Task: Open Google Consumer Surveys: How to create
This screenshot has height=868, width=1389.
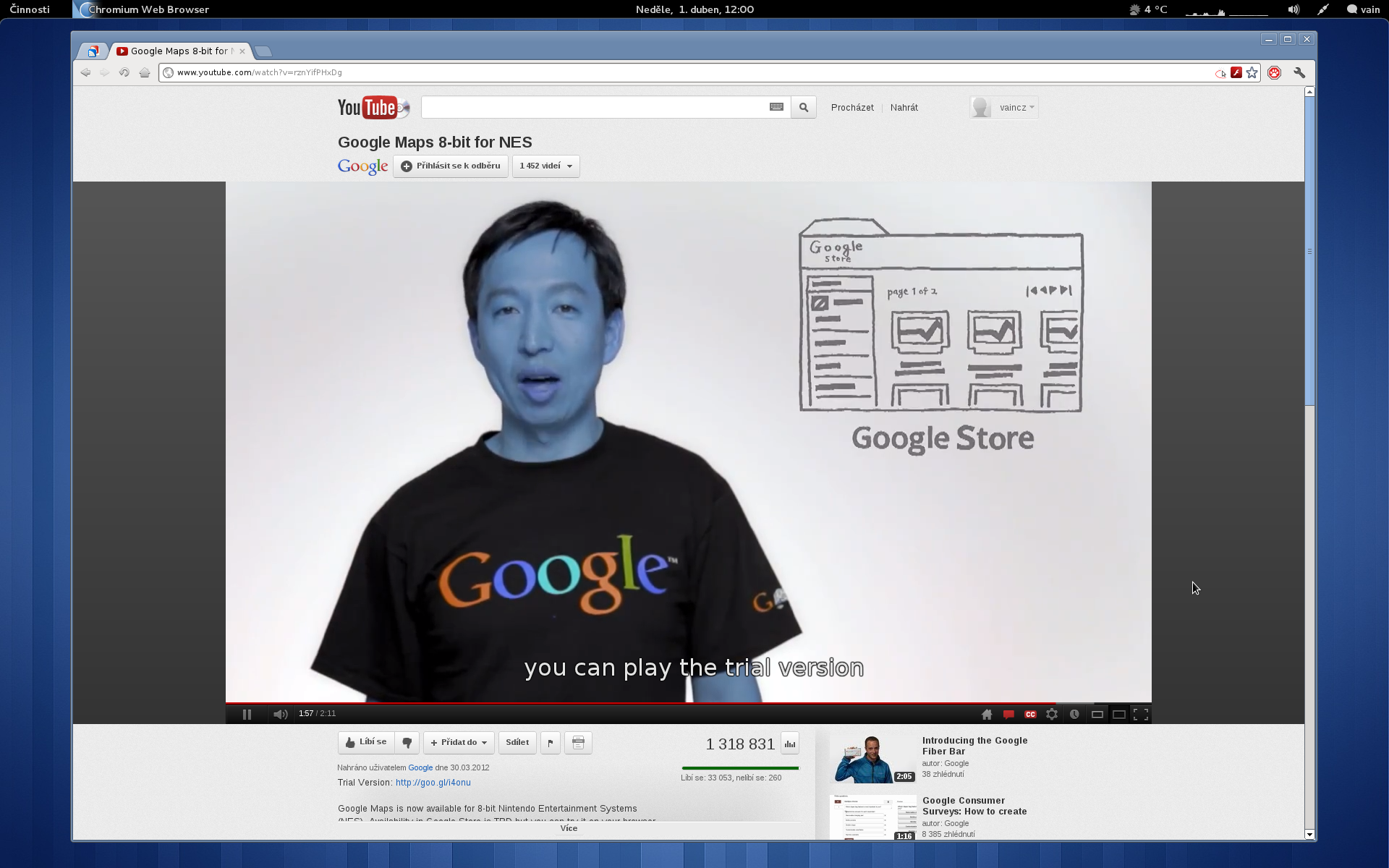Action: coord(974,806)
